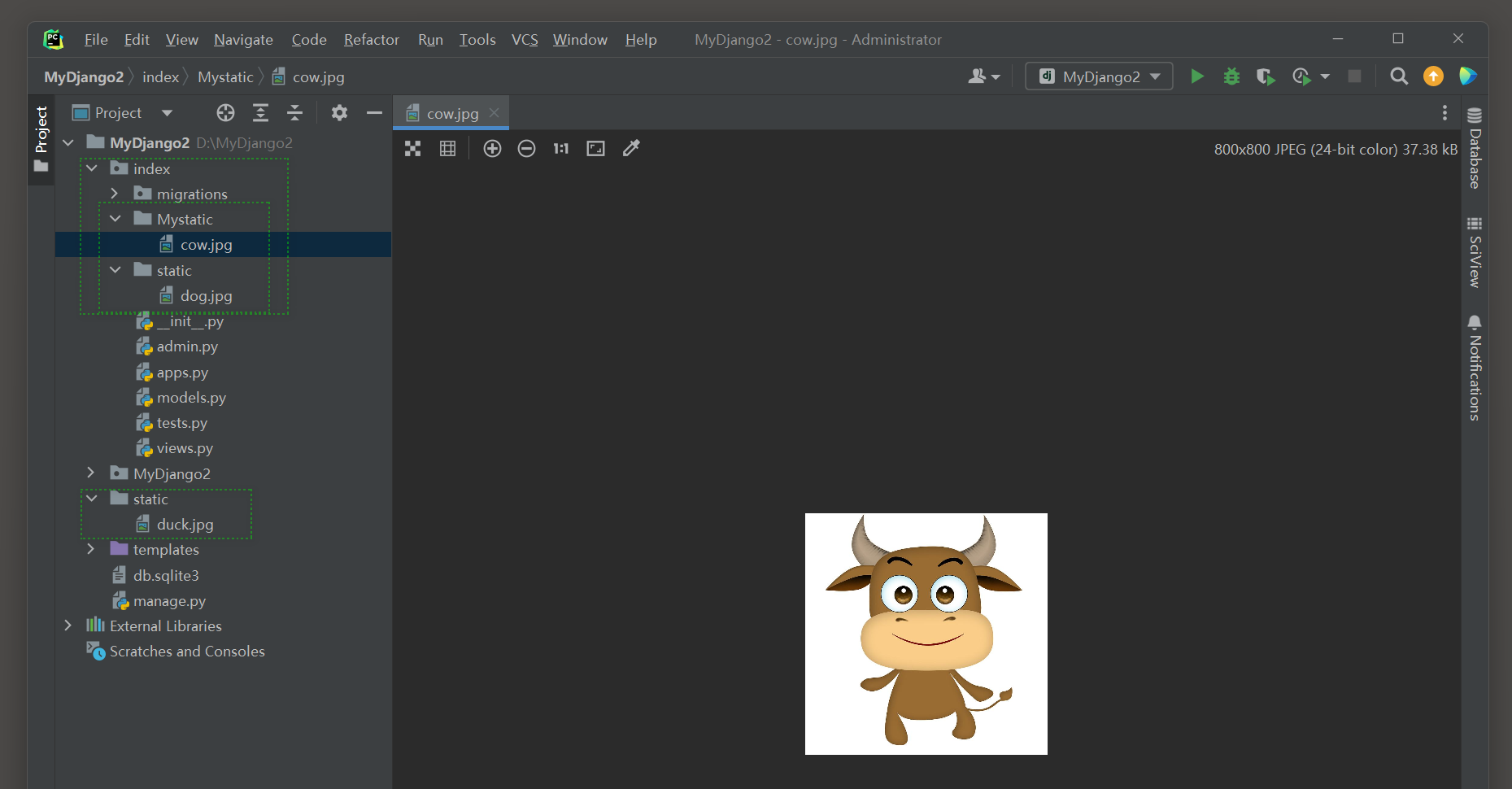Toggle grid lines in image viewer
This screenshot has width=1512, height=789.
coord(447,148)
